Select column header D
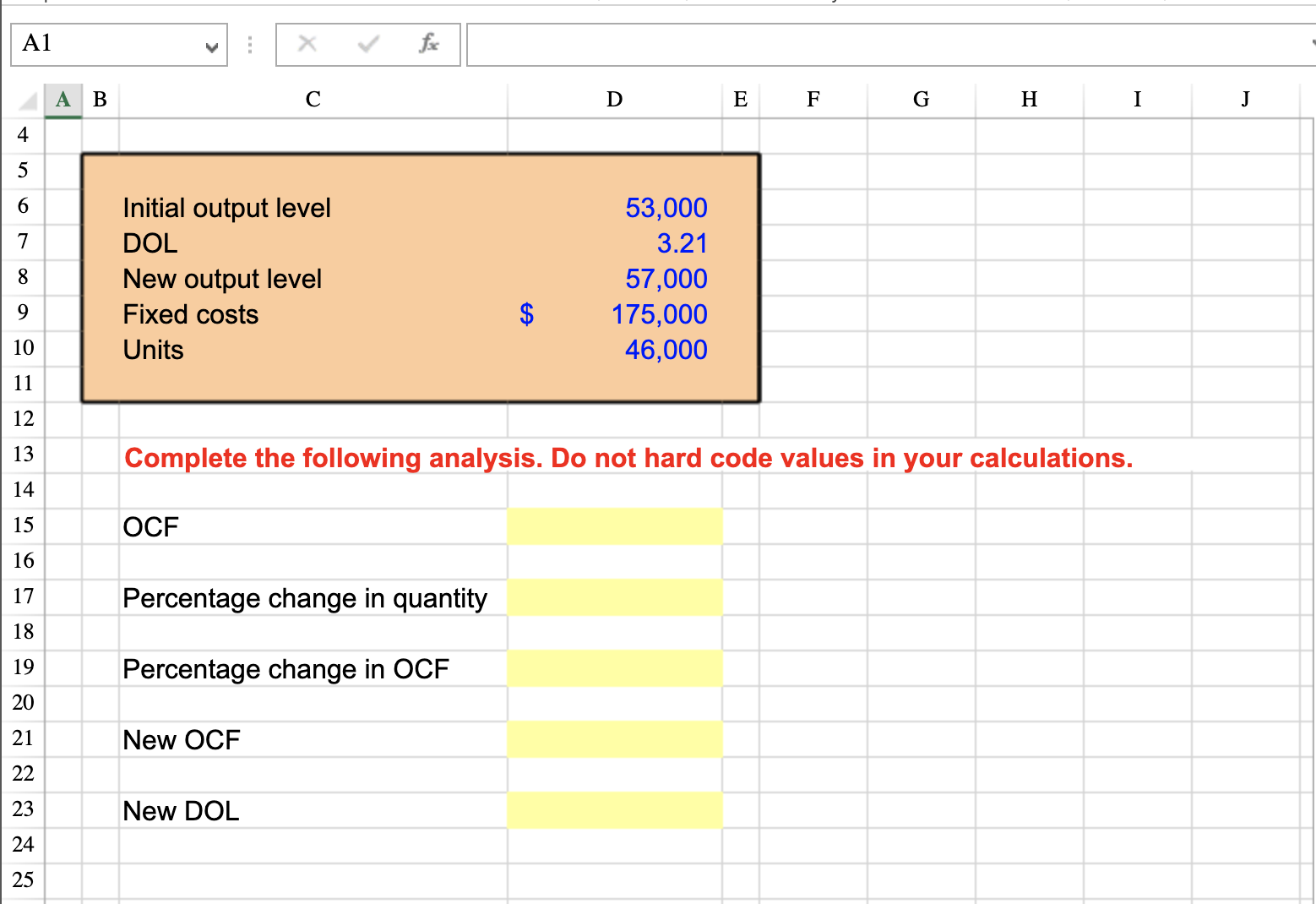 (x=613, y=99)
